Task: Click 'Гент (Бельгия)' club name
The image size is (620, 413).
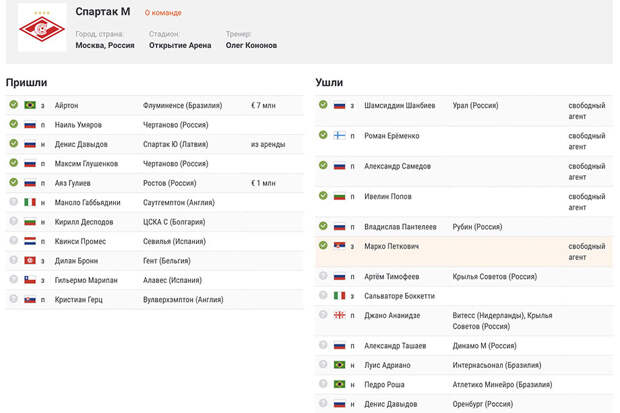Action: pyautogui.click(x=166, y=261)
